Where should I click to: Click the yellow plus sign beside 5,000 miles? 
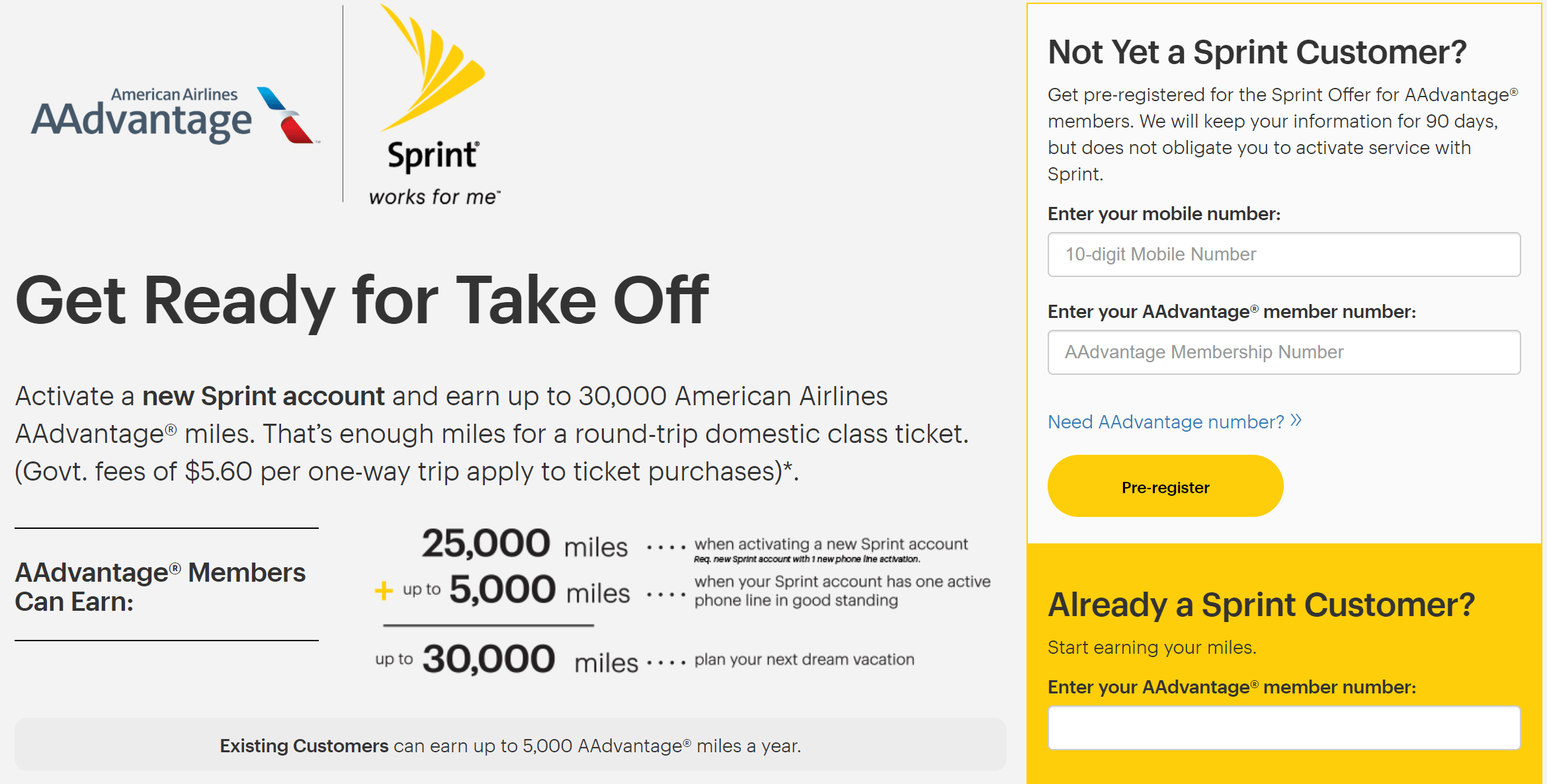(x=384, y=590)
